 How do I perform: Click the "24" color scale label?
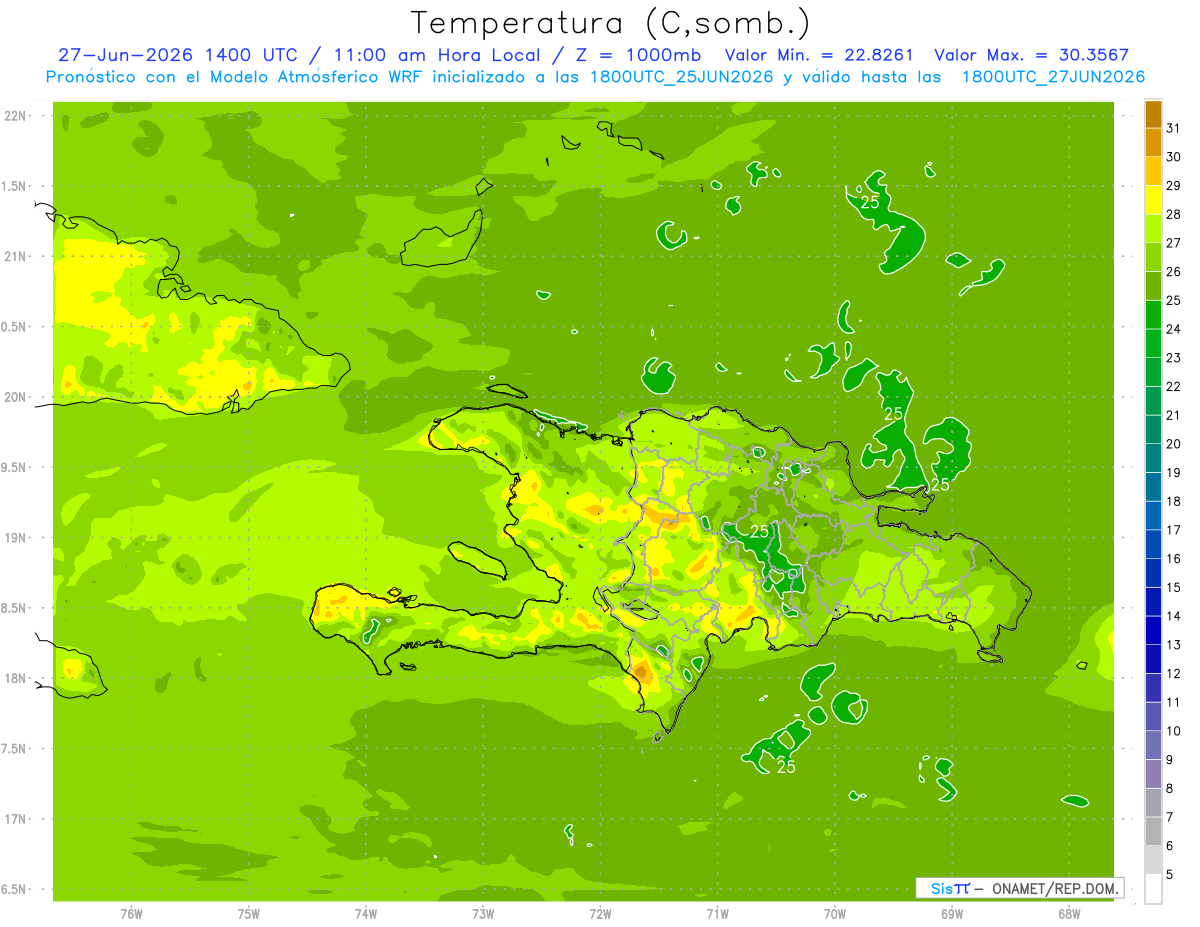[x=1174, y=328]
